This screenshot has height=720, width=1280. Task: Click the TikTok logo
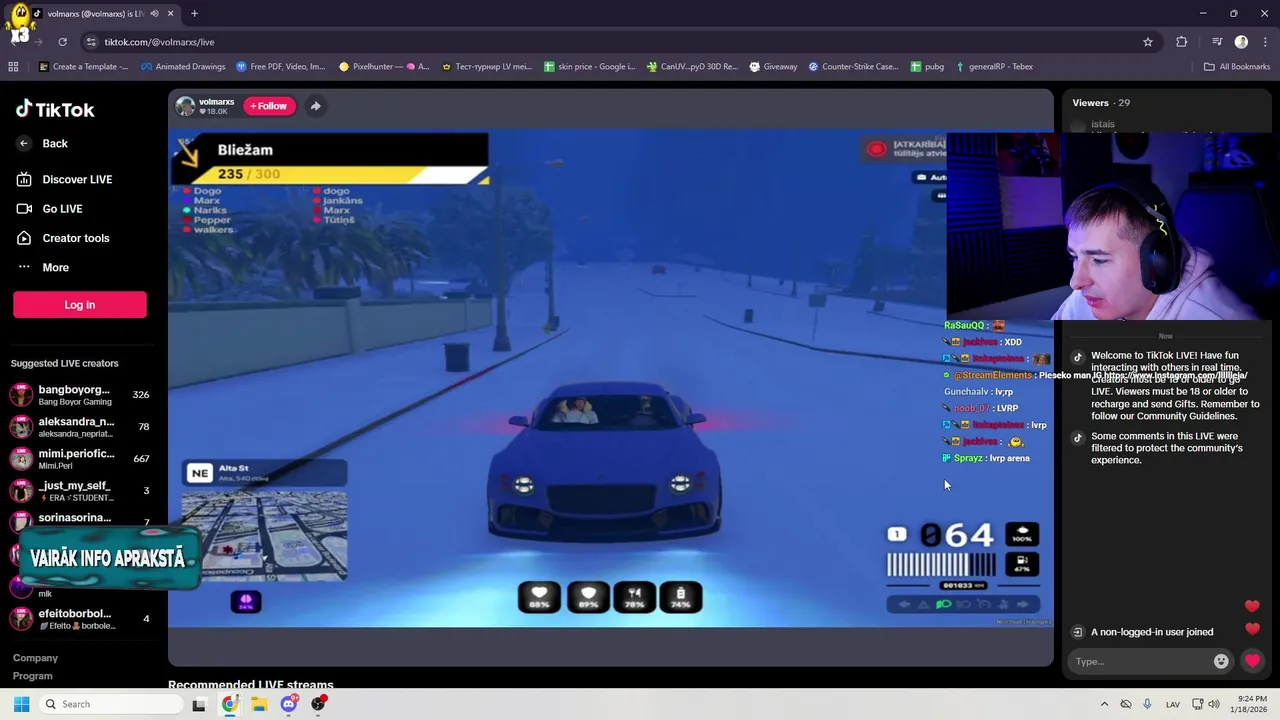pos(55,110)
